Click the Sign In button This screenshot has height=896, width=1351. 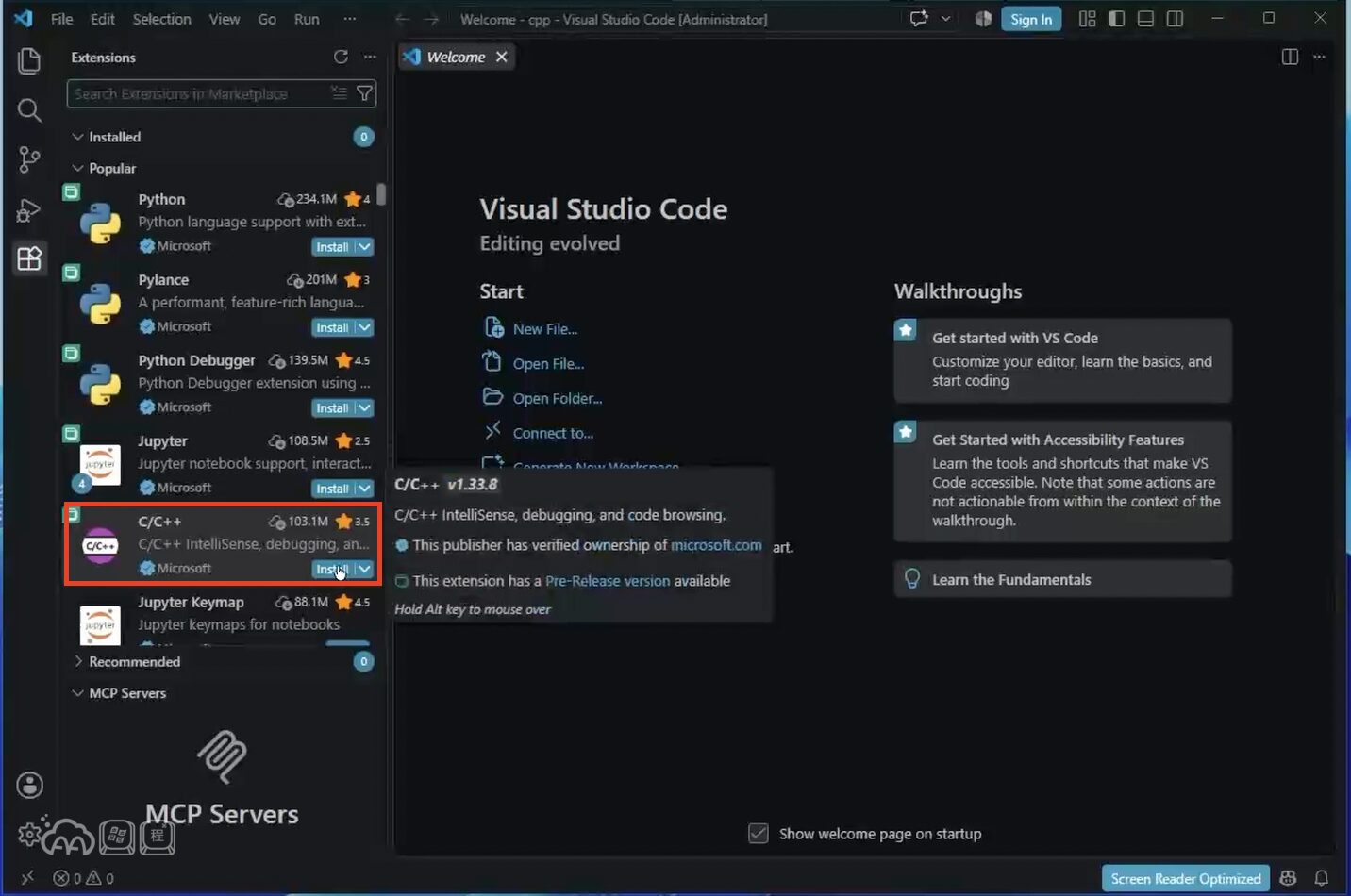[1031, 19]
